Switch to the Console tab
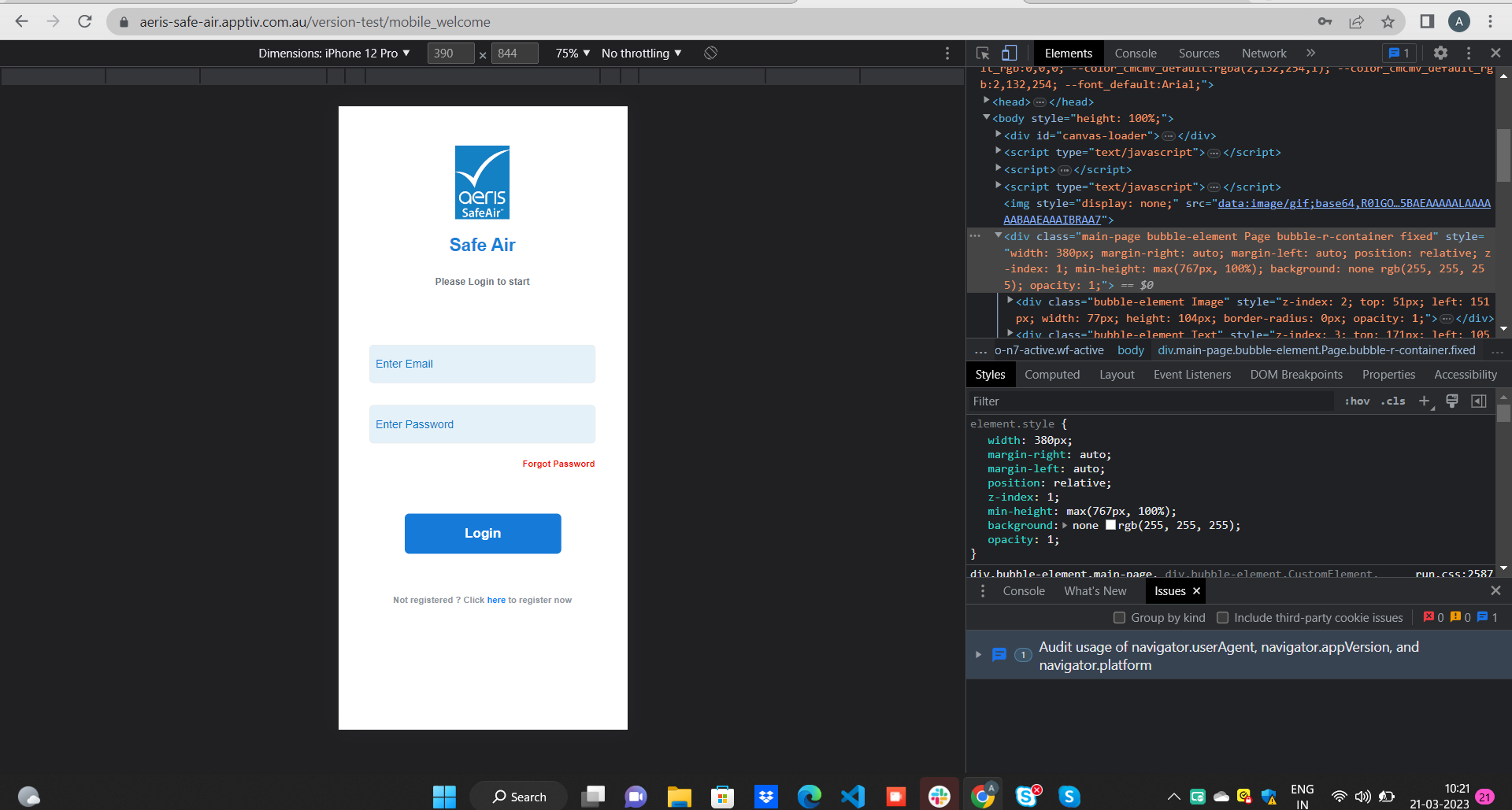This screenshot has height=810, width=1512. coord(1136,54)
